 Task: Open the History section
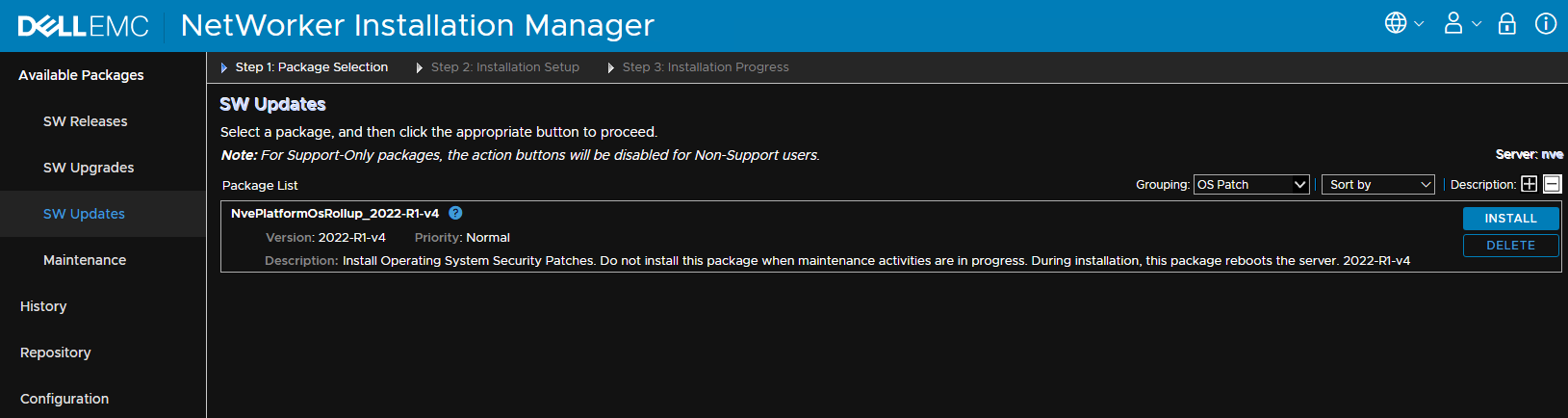(x=43, y=306)
